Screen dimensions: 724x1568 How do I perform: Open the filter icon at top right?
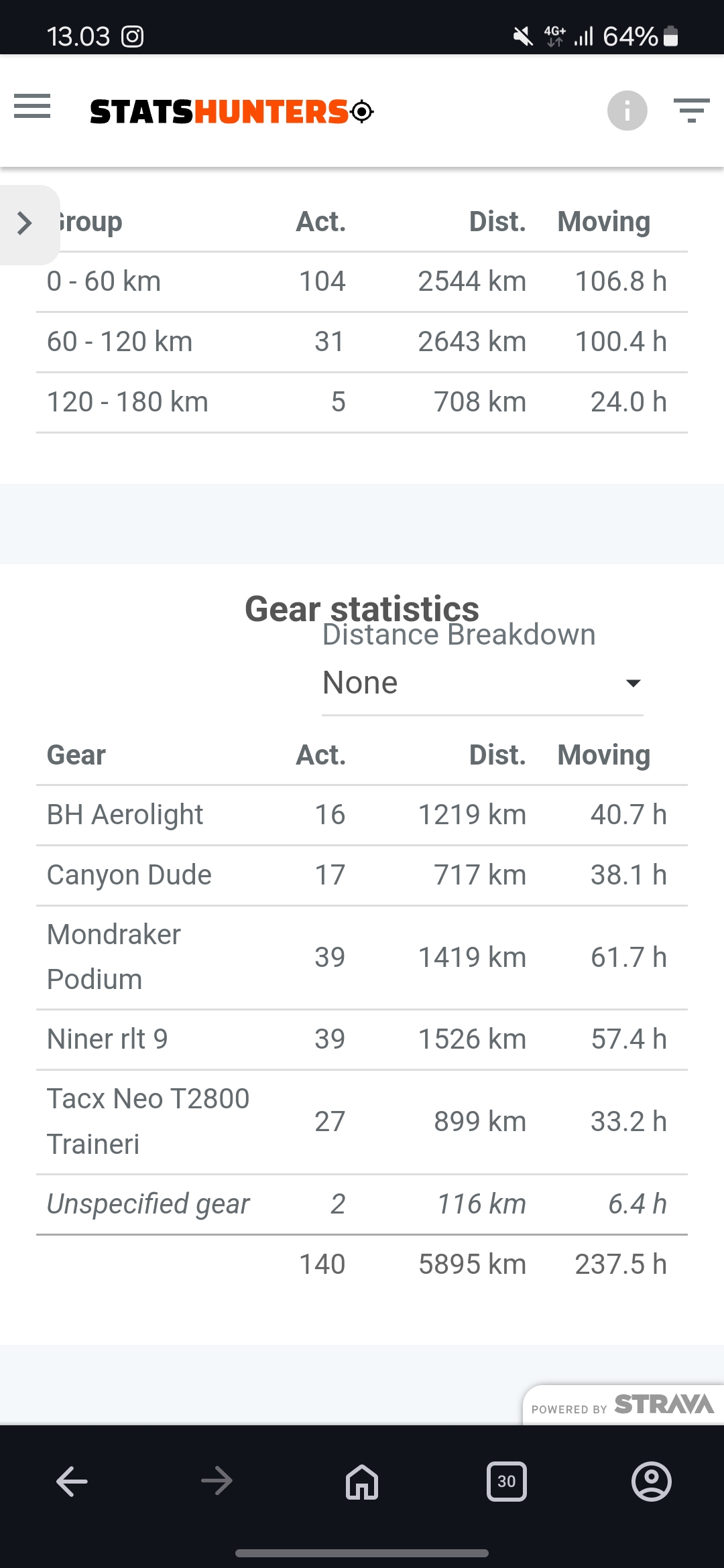pyautogui.click(x=691, y=111)
